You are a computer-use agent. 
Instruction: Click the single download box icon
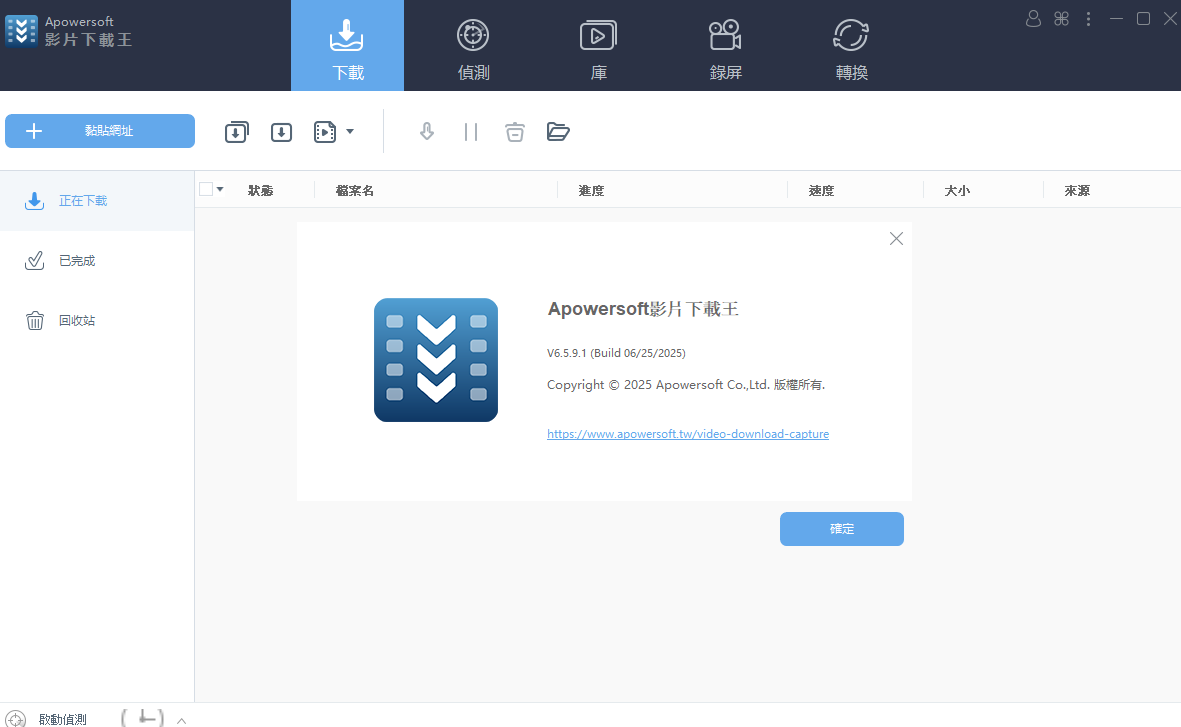tap(282, 132)
